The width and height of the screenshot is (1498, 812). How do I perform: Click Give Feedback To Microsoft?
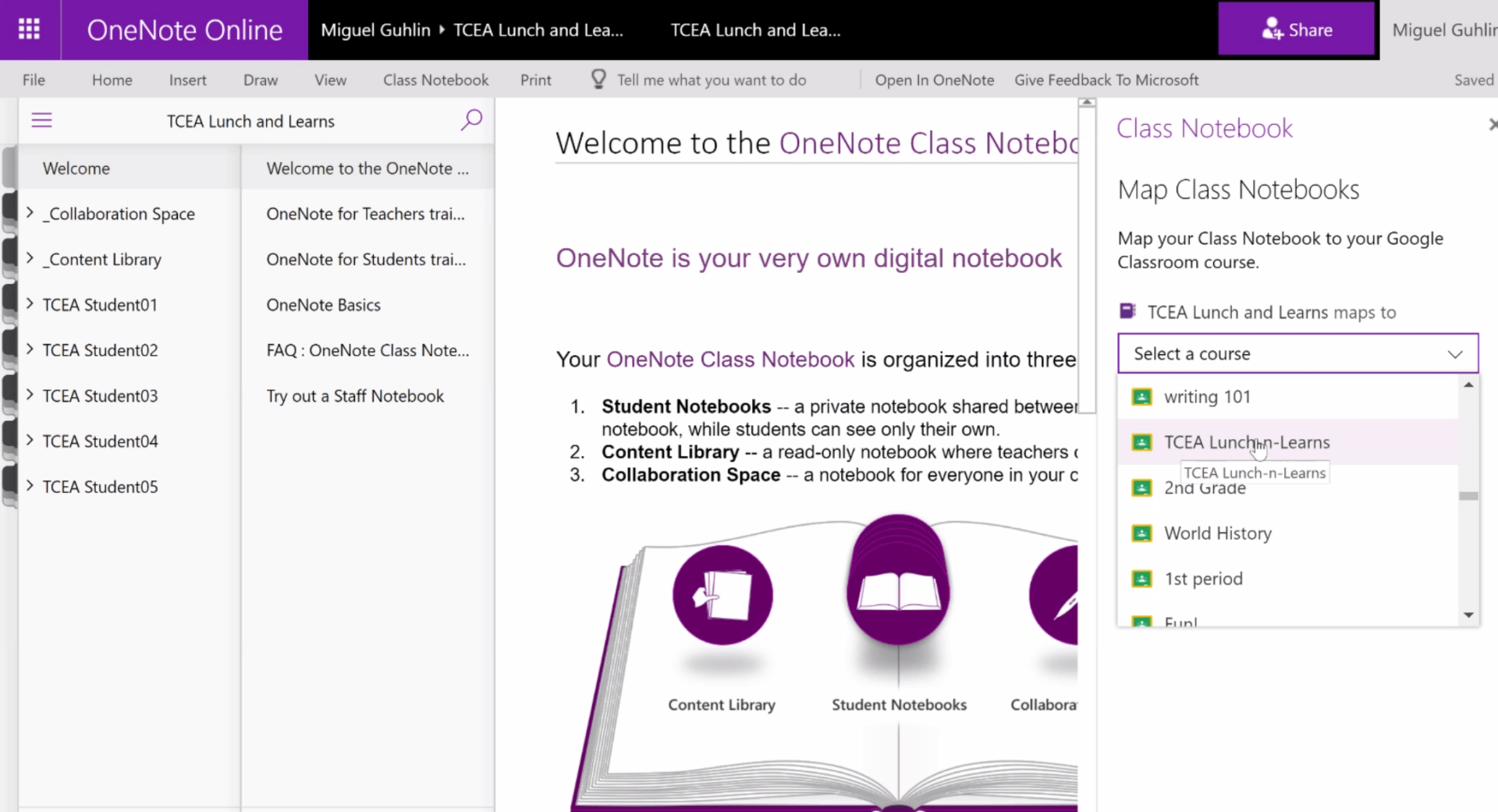(x=1106, y=79)
